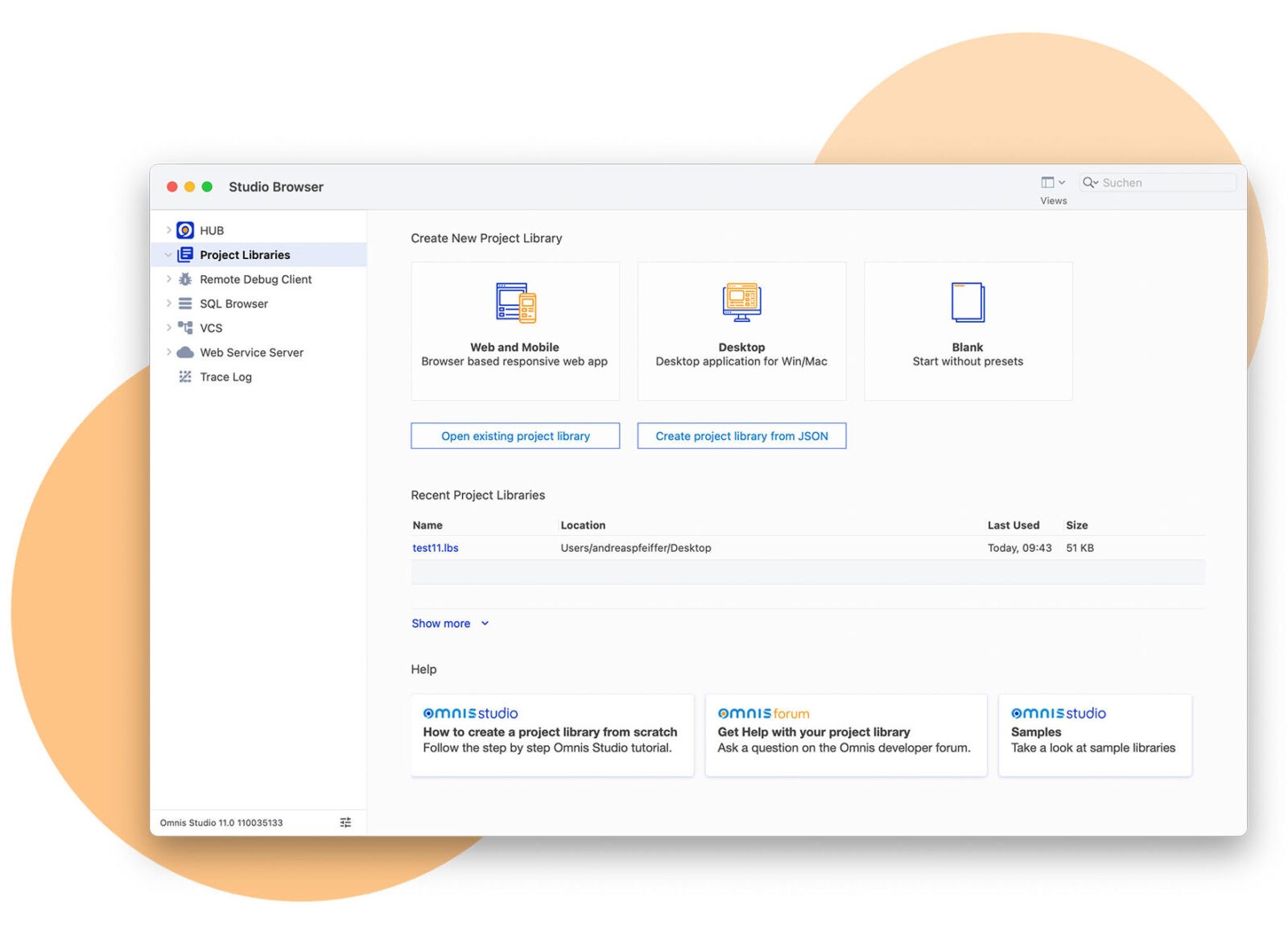
Task: Expand the Remote Debug Client node
Action: point(168,279)
